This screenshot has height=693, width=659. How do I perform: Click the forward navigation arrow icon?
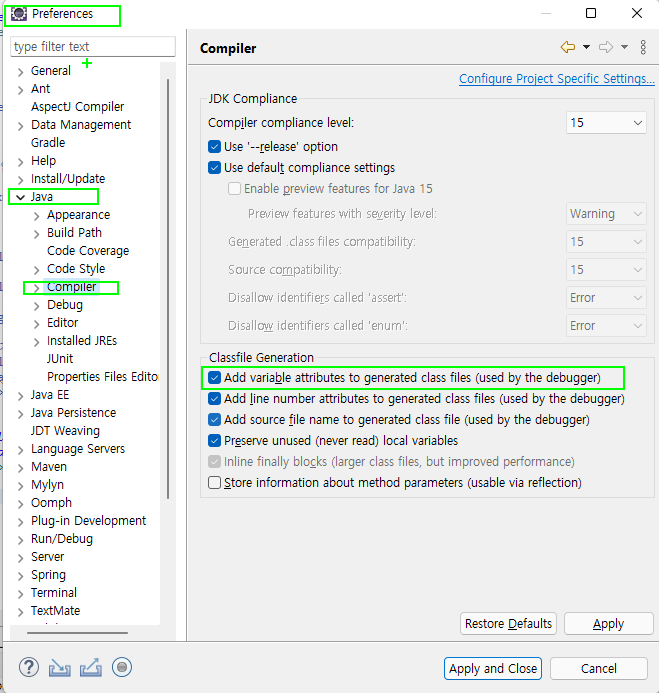(x=606, y=47)
